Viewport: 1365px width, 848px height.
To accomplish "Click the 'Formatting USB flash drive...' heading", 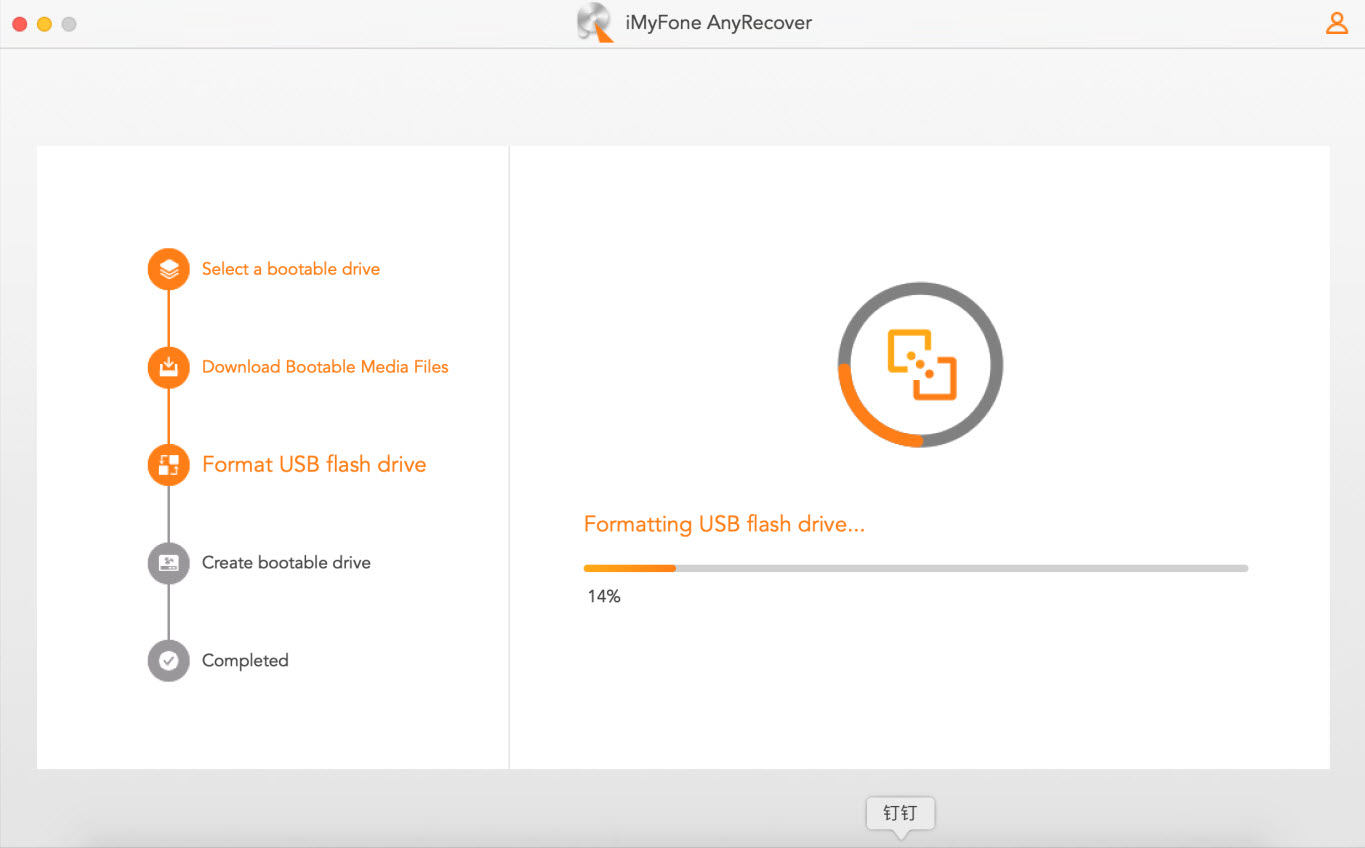I will (724, 523).
